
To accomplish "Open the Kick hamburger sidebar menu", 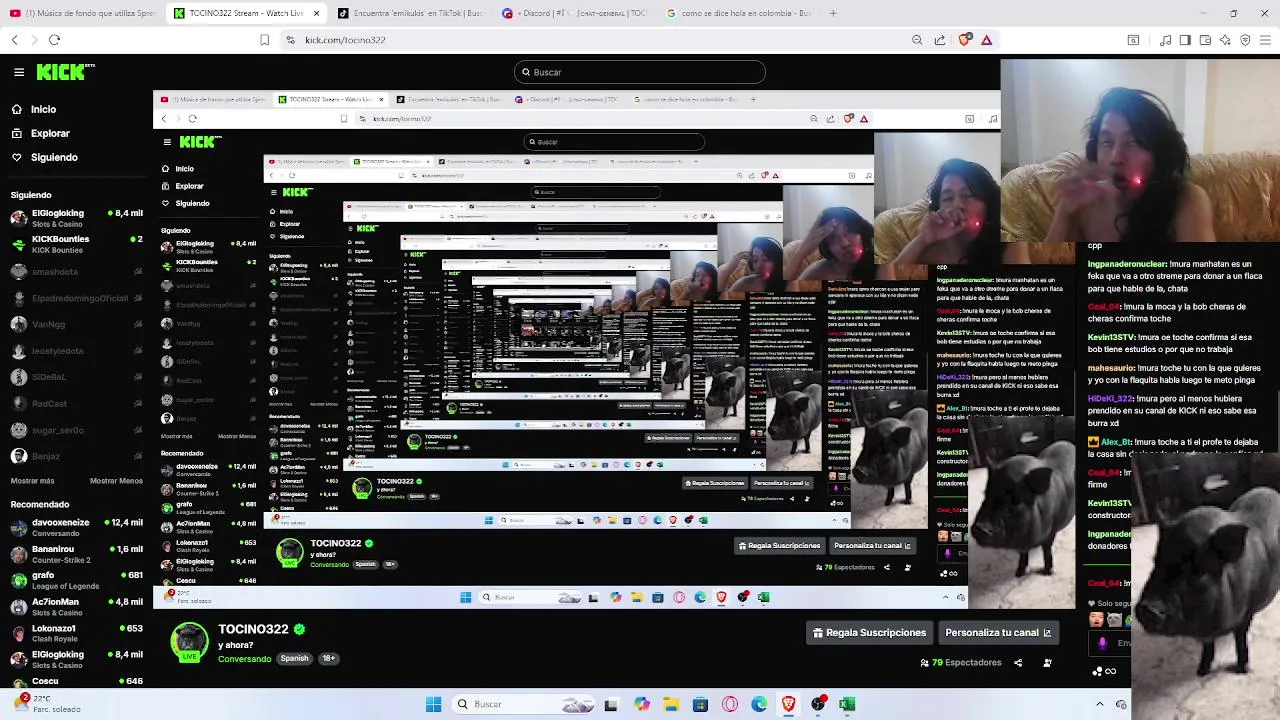I will click(x=19, y=72).
